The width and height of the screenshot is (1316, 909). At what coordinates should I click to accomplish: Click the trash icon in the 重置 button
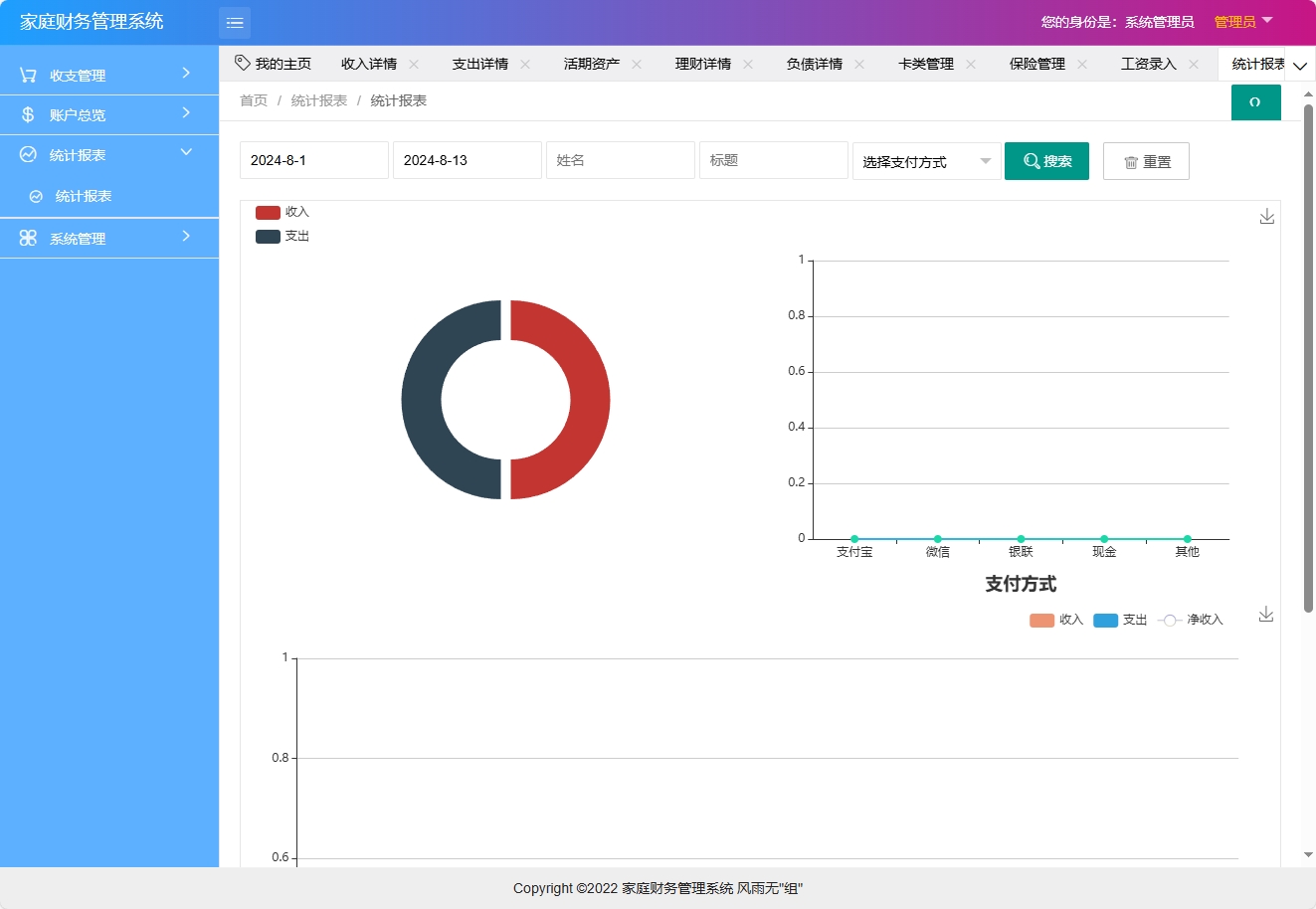[x=1129, y=160]
